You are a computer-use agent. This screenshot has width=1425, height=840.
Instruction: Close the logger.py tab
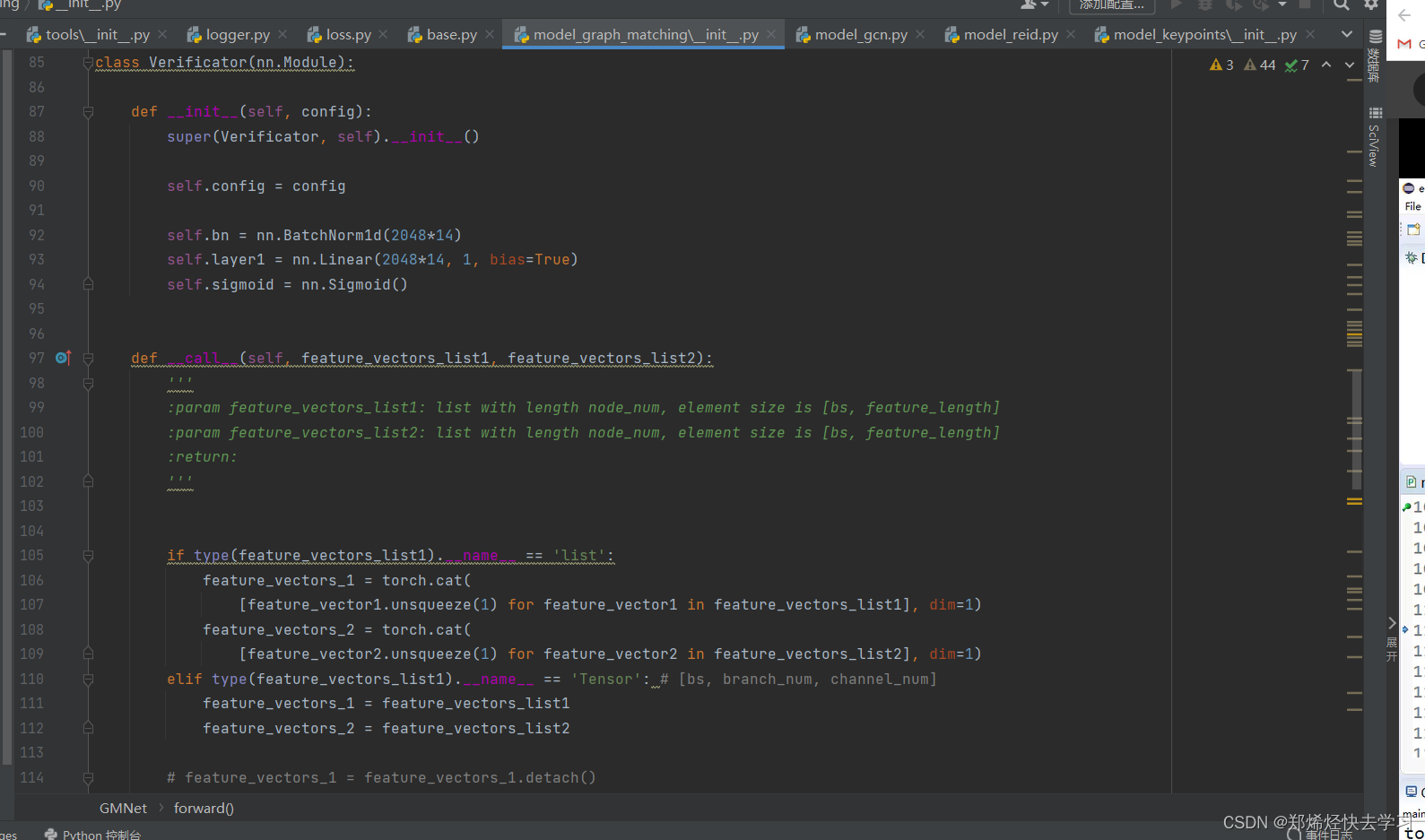pos(282,34)
